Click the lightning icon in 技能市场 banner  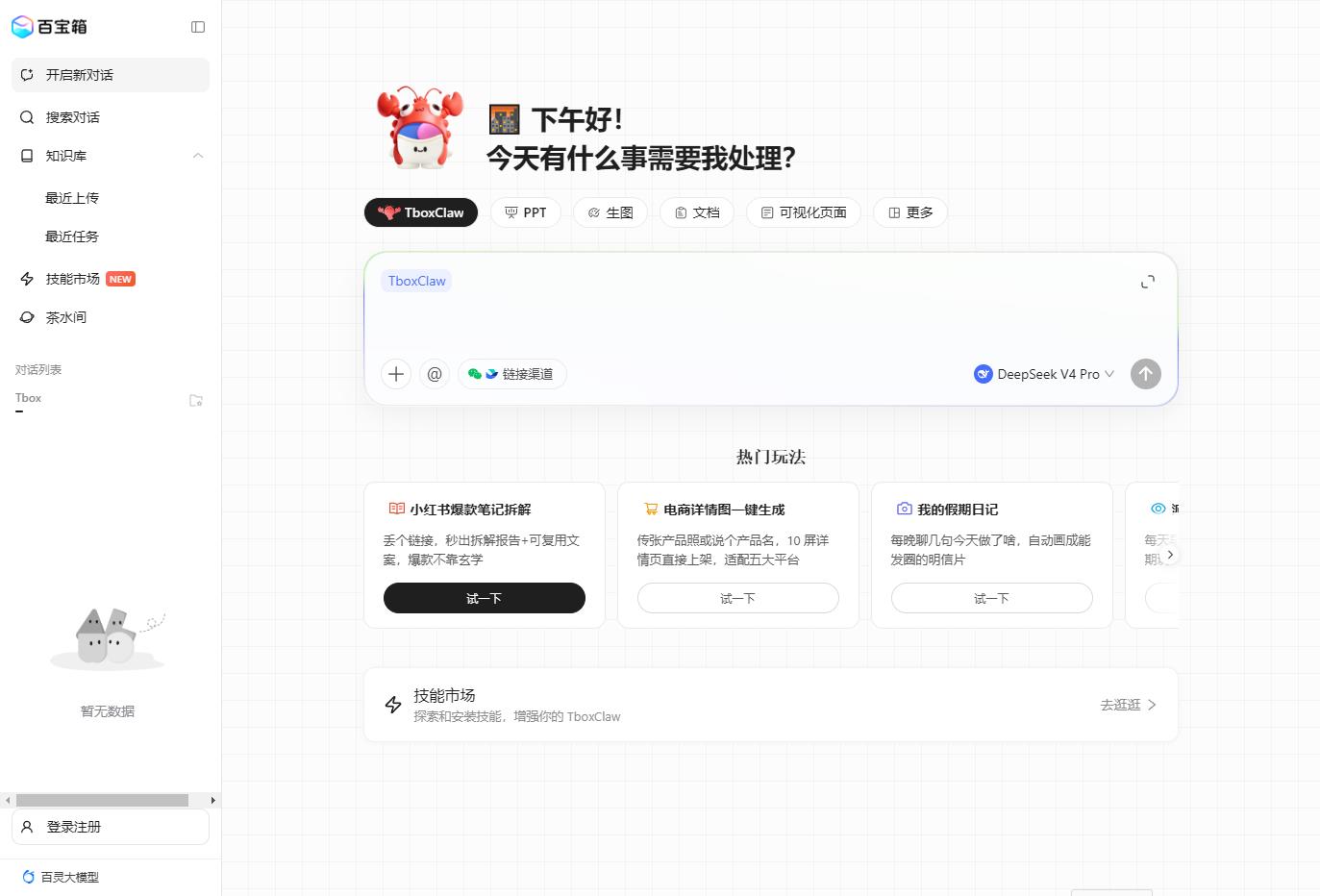click(393, 705)
